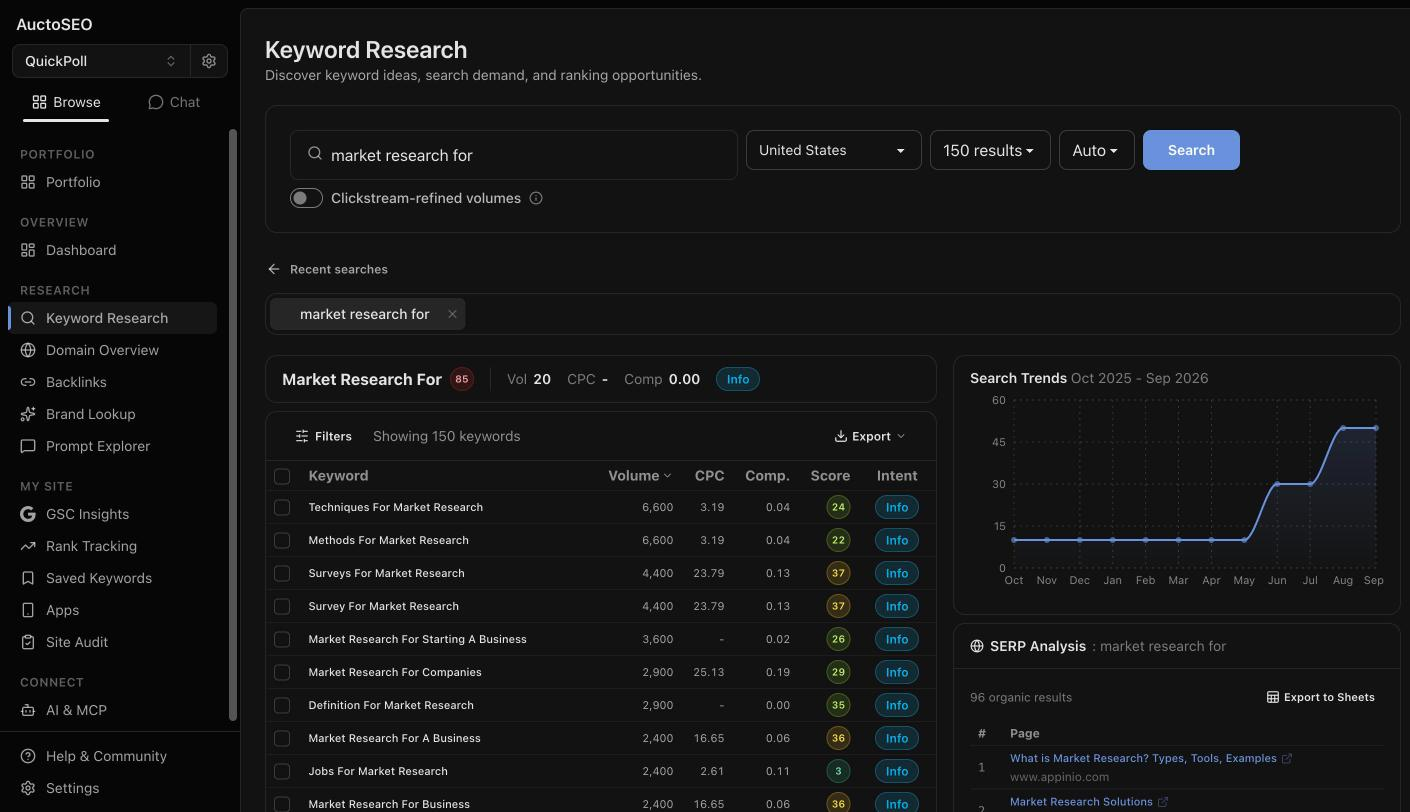1410x812 pixels.
Task: Click the sidebar vertical scrollbar
Action: coord(234,424)
